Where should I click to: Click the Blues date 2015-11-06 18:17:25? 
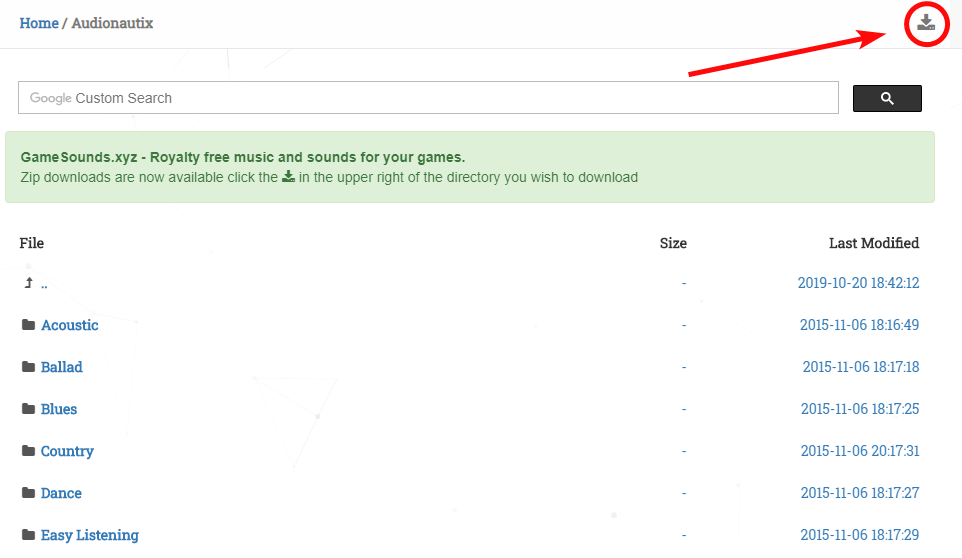click(x=860, y=408)
